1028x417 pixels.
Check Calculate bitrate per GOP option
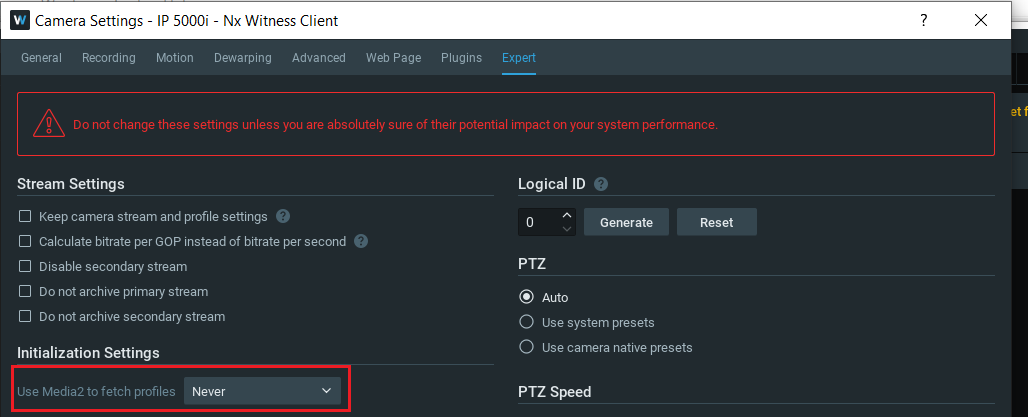pyautogui.click(x=25, y=241)
